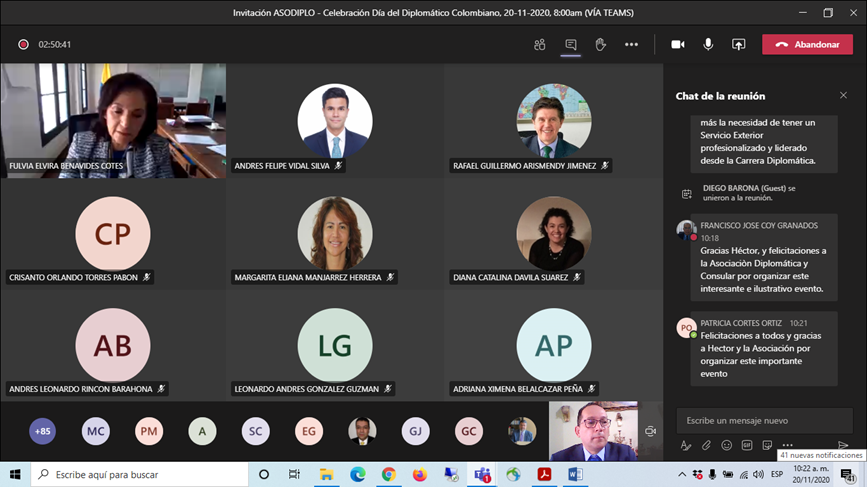Open Task View on the taskbar
The image size is (867, 487).
pyautogui.click(x=294, y=475)
